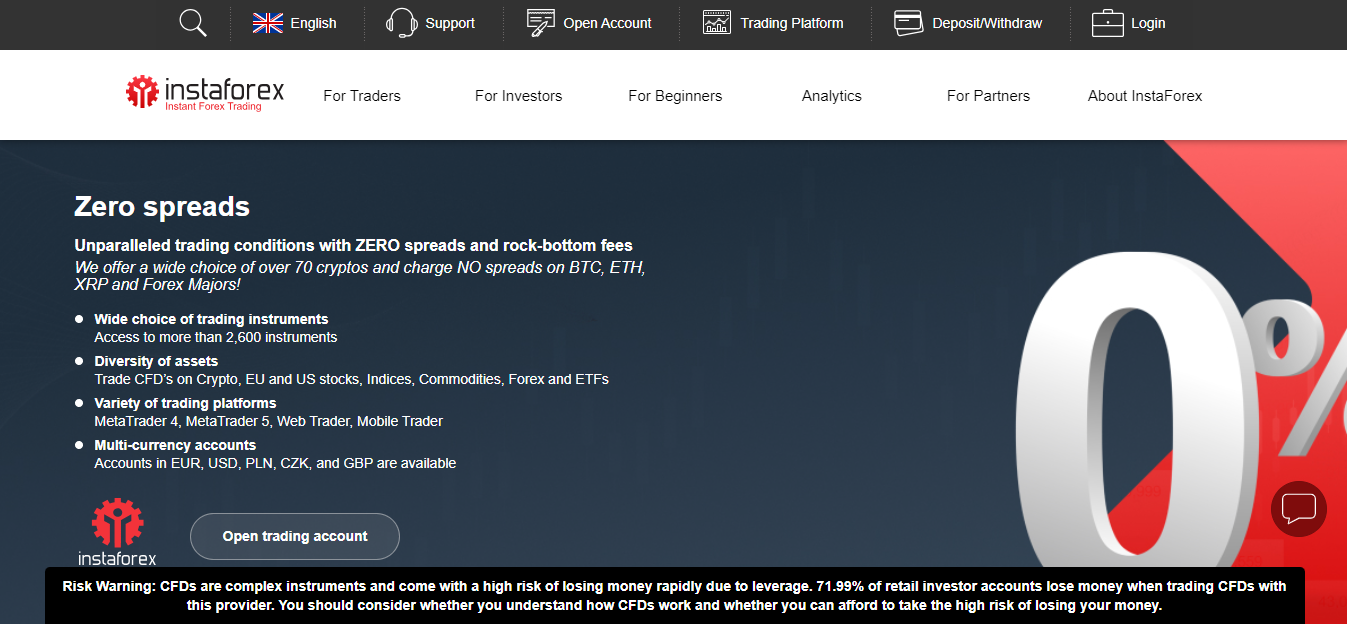Click the Variety of trading platforms text

185,403
